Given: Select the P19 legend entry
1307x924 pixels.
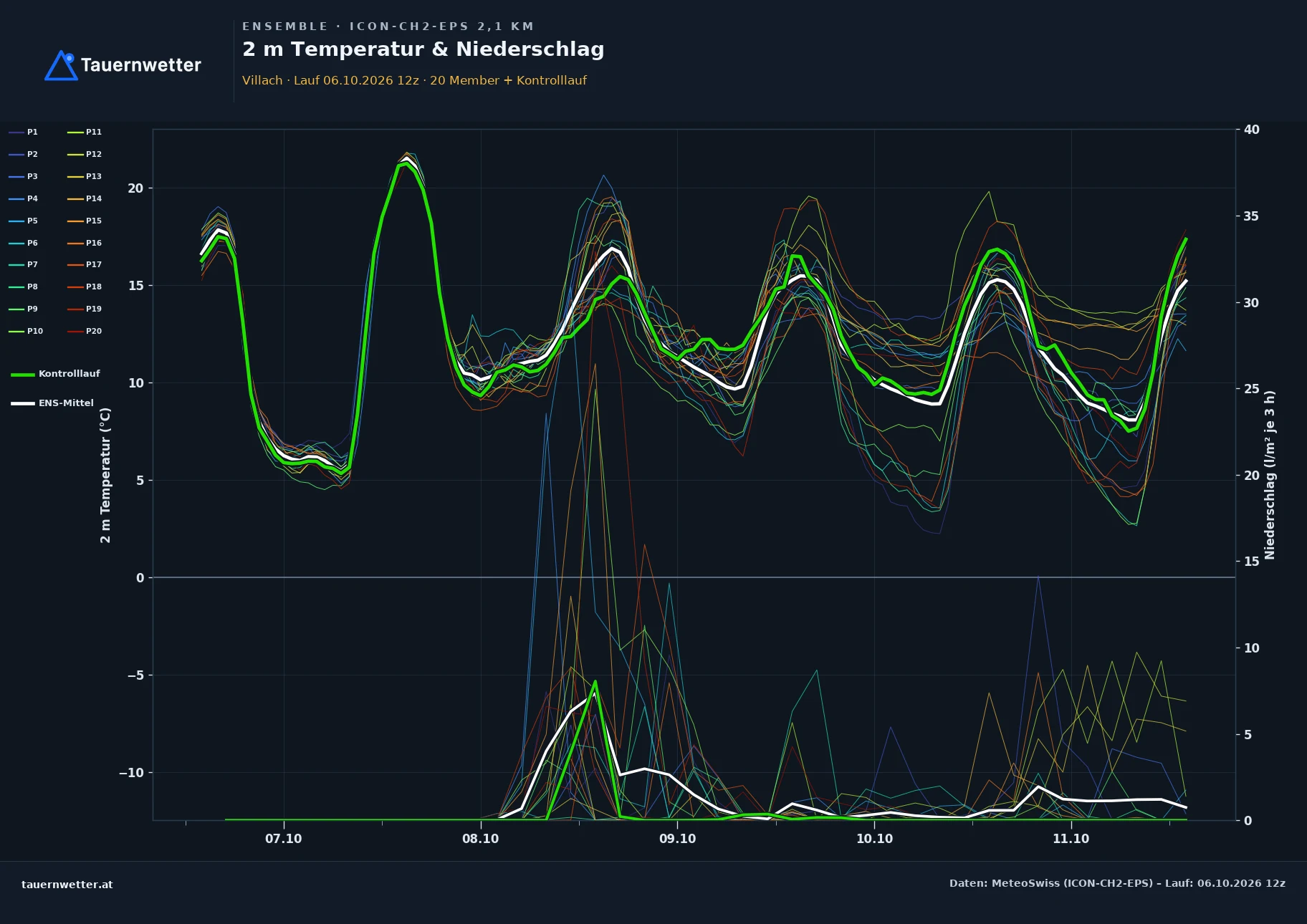Looking at the screenshot, I should point(85,309).
